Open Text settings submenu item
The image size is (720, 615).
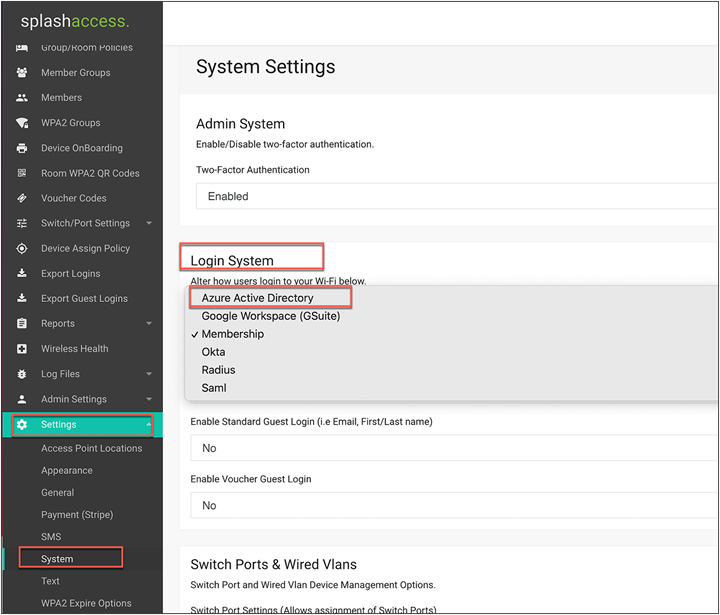(50, 581)
